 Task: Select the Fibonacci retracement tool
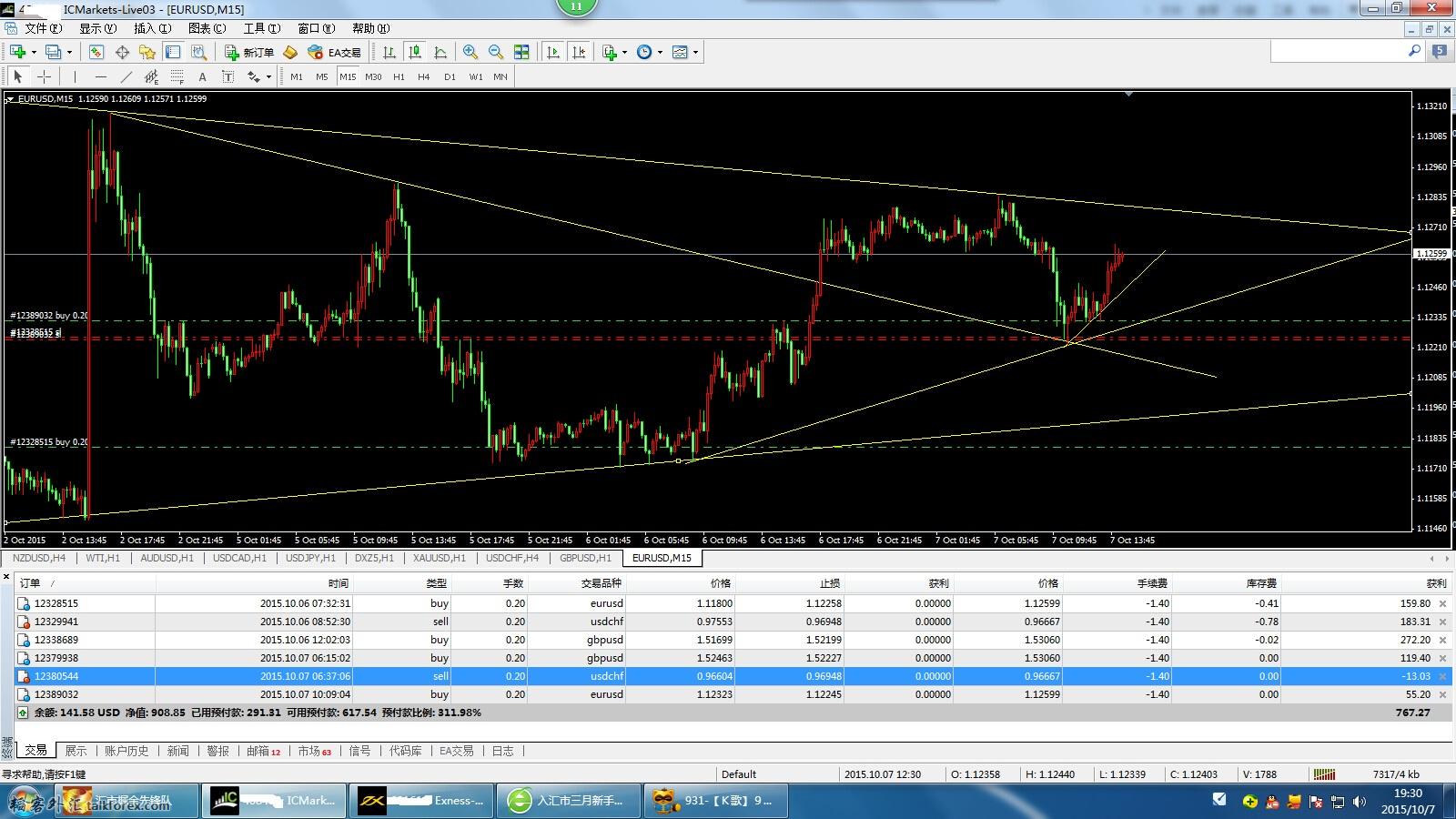coord(177,77)
